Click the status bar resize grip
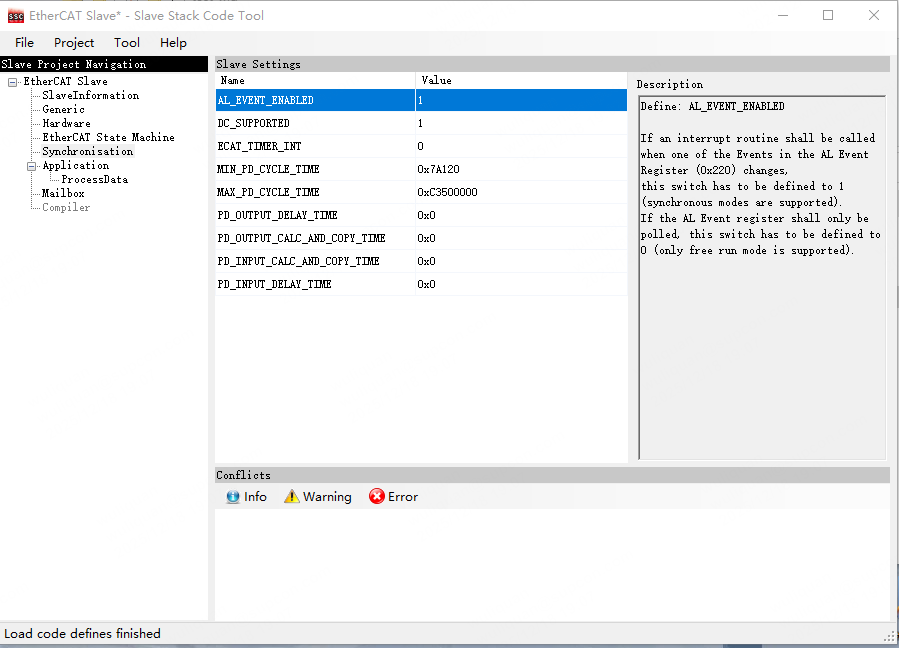This screenshot has width=899, height=648. pos(890,635)
